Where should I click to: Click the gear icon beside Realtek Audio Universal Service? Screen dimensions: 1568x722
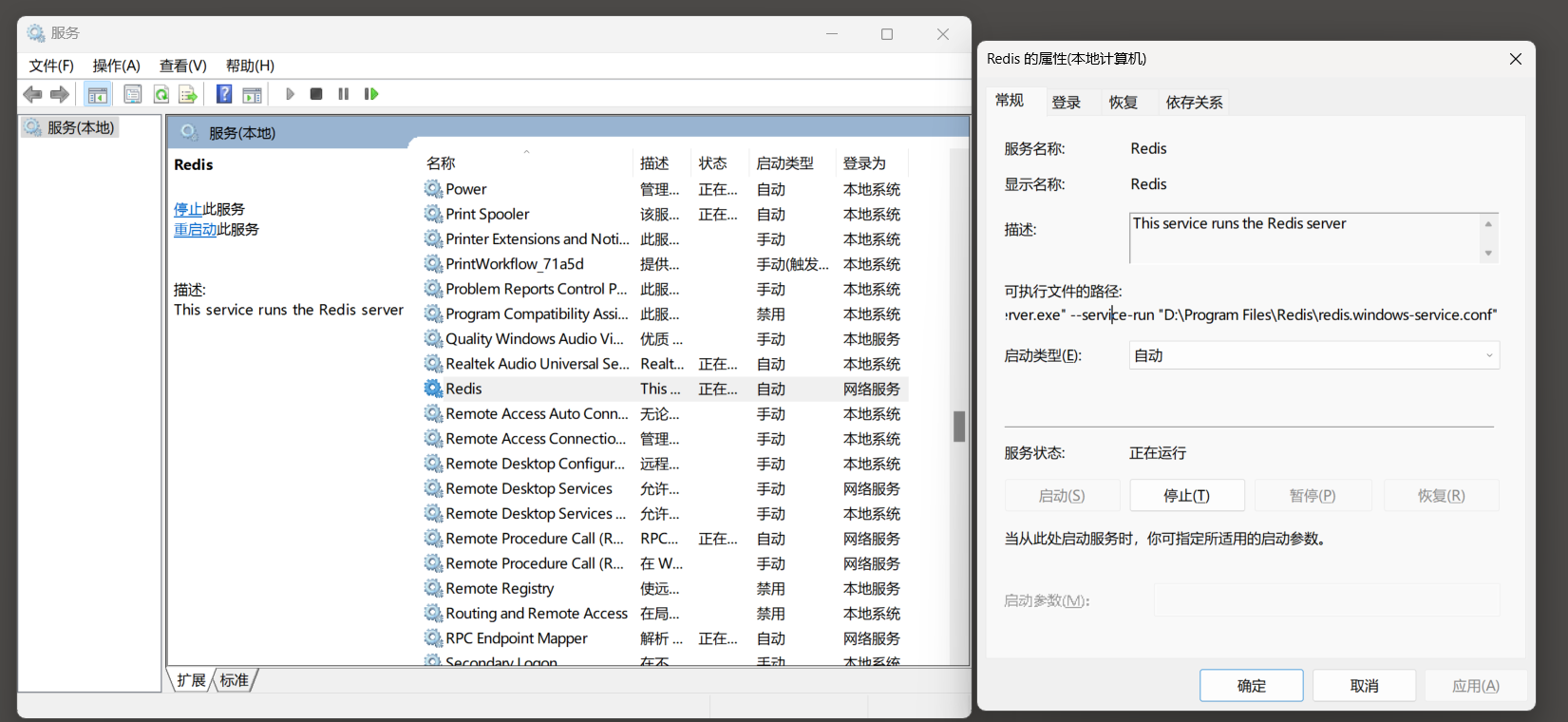click(433, 364)
